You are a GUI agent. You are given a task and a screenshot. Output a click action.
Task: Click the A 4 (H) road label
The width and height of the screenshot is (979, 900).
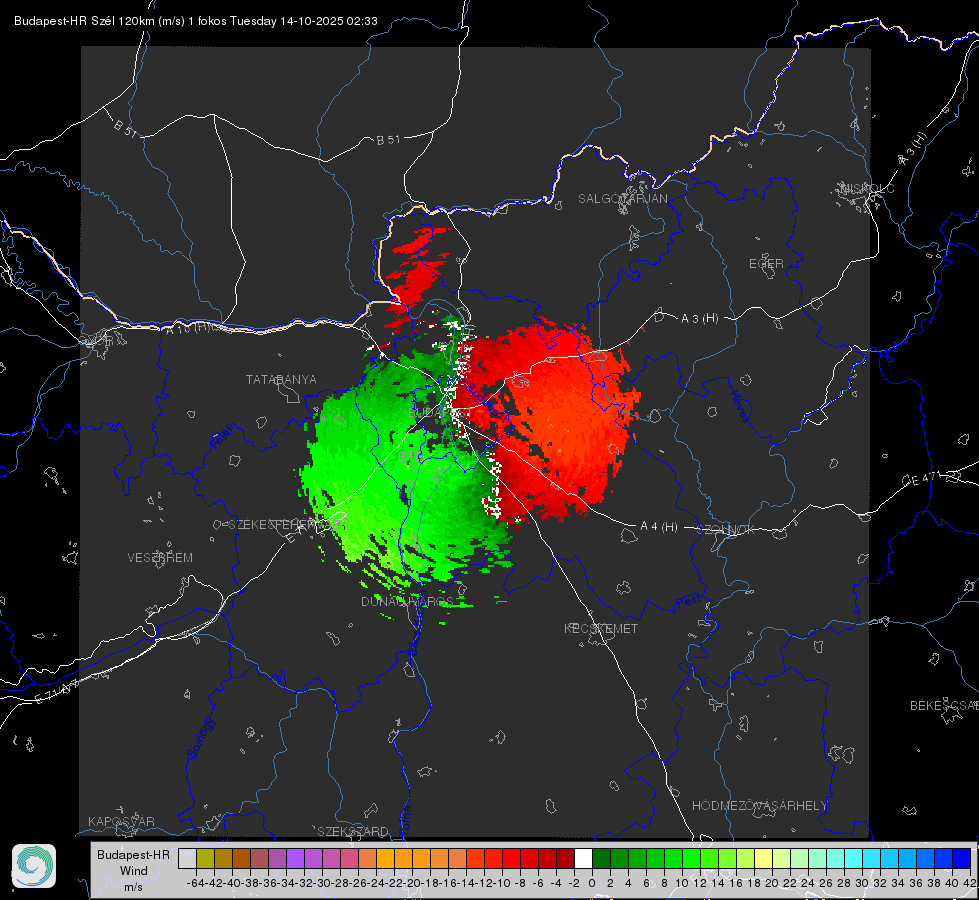tap(659, 527)
